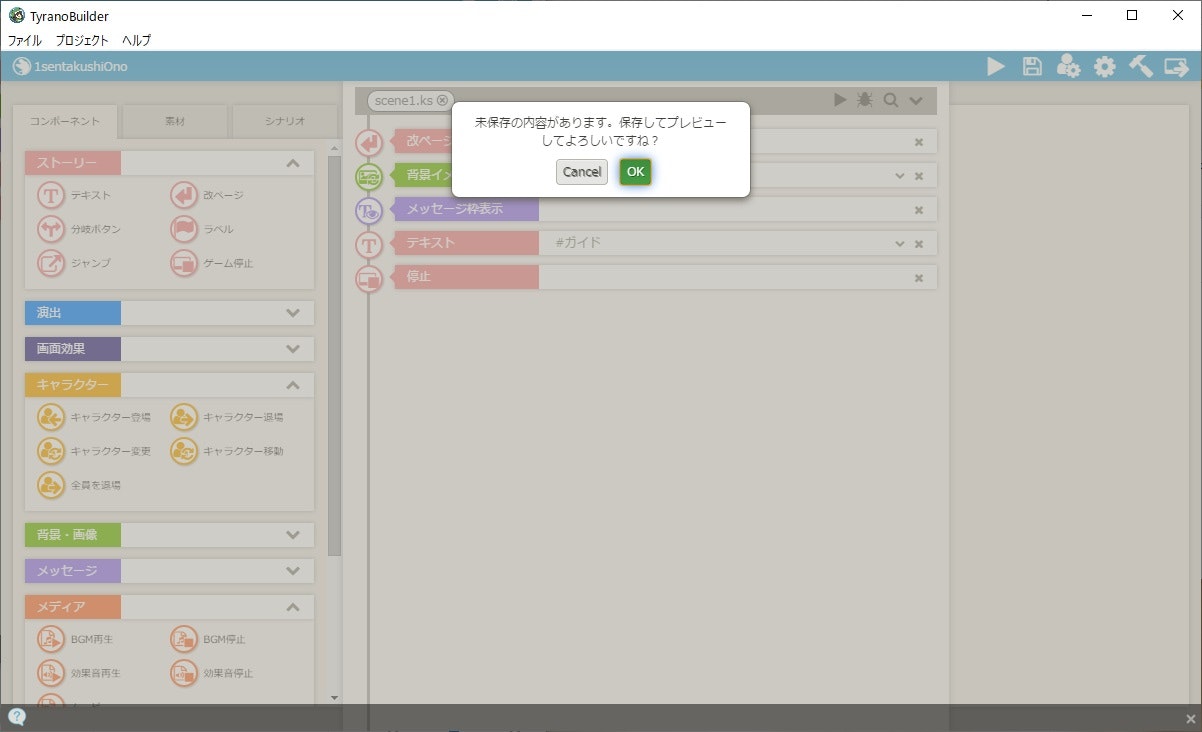Add a キャラクター登場 component
The height and width of the screenshot is (732, 1202).
[x=94, y=417]
